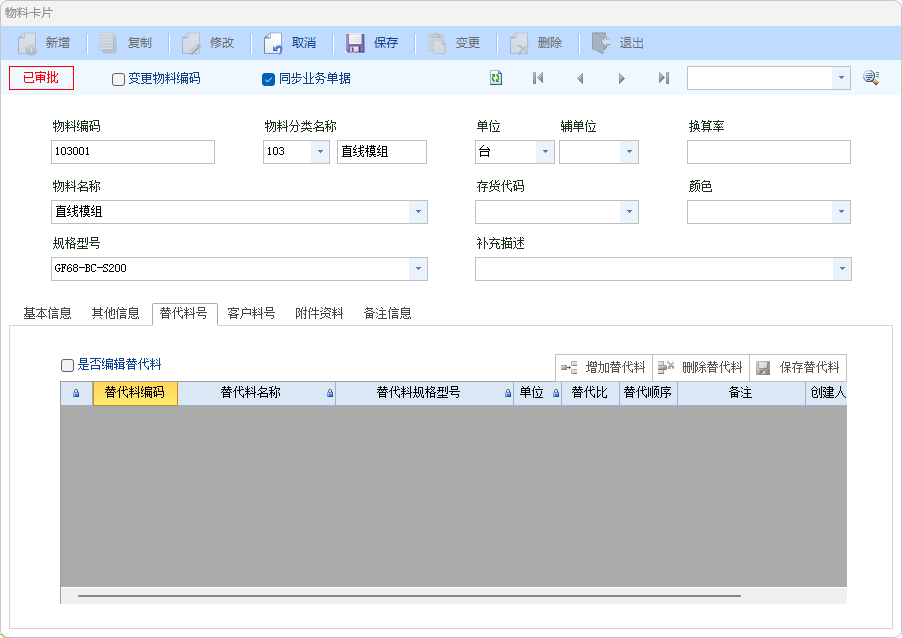This screenshot has height=638, width=902.
Task: Open the 补充描述 dropdown
Action: [842, 269]
